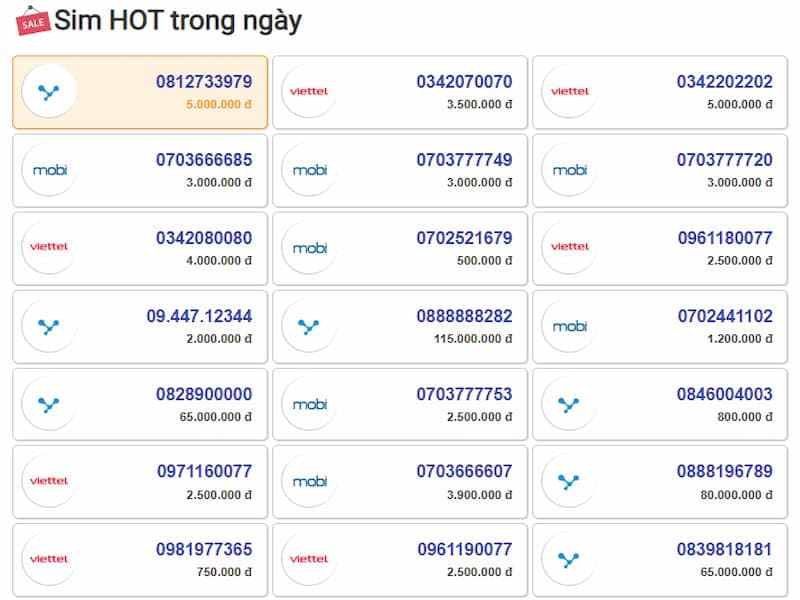Click the Vinaphone logo beside 0839818181
This screenshot has width=800, height=600.
pyautogui.click(x=569, y=559)
